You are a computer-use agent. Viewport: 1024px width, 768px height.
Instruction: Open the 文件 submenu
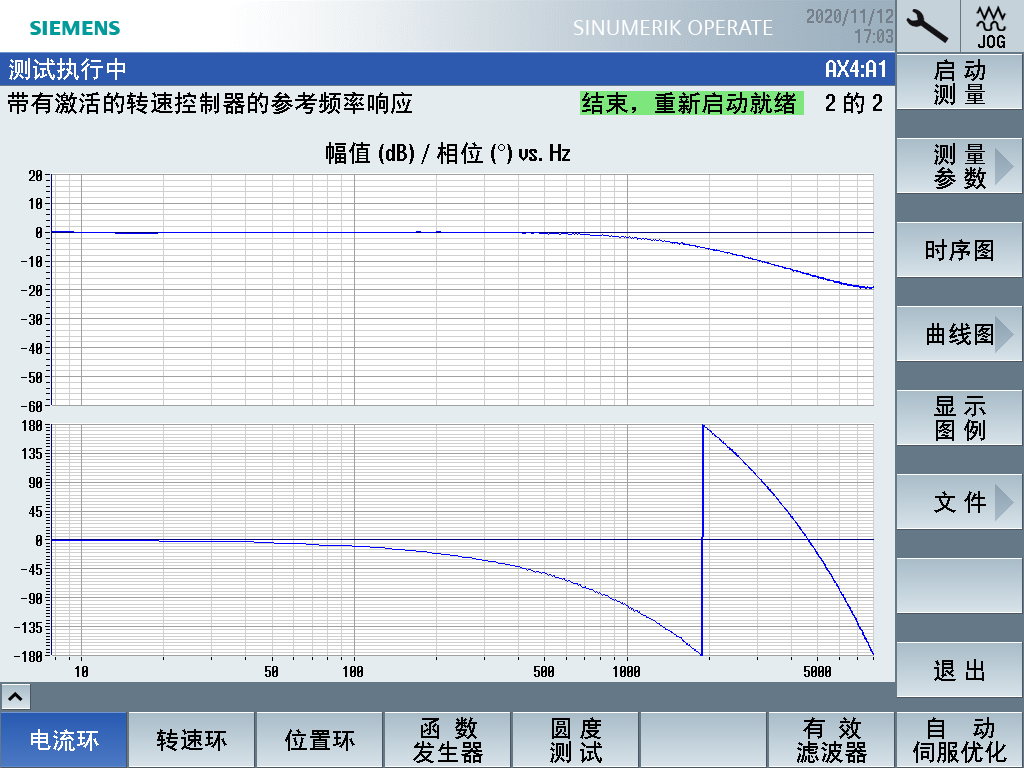point(960,502)
